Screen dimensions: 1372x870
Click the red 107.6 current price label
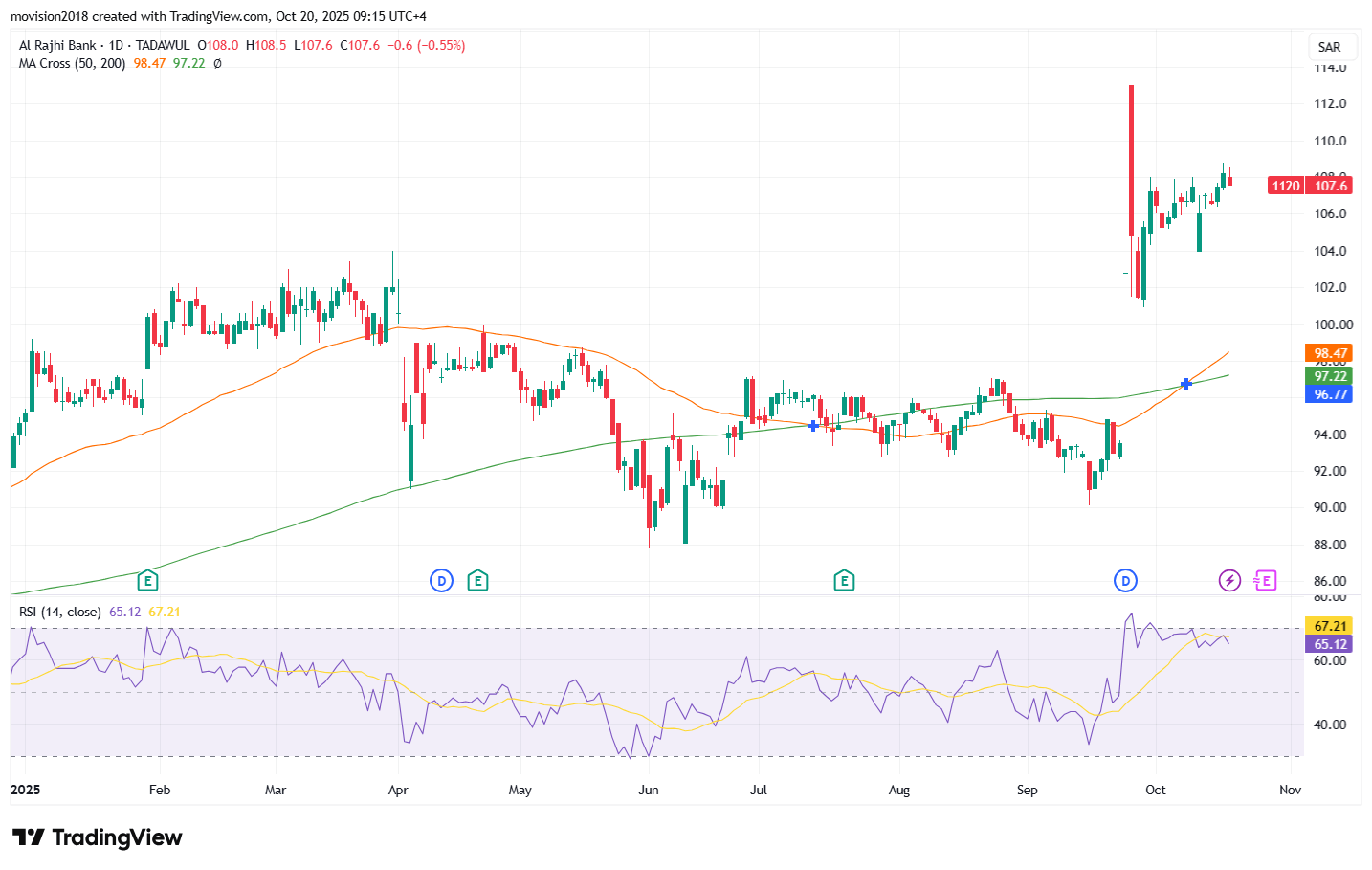click(x=1330, y=186)
